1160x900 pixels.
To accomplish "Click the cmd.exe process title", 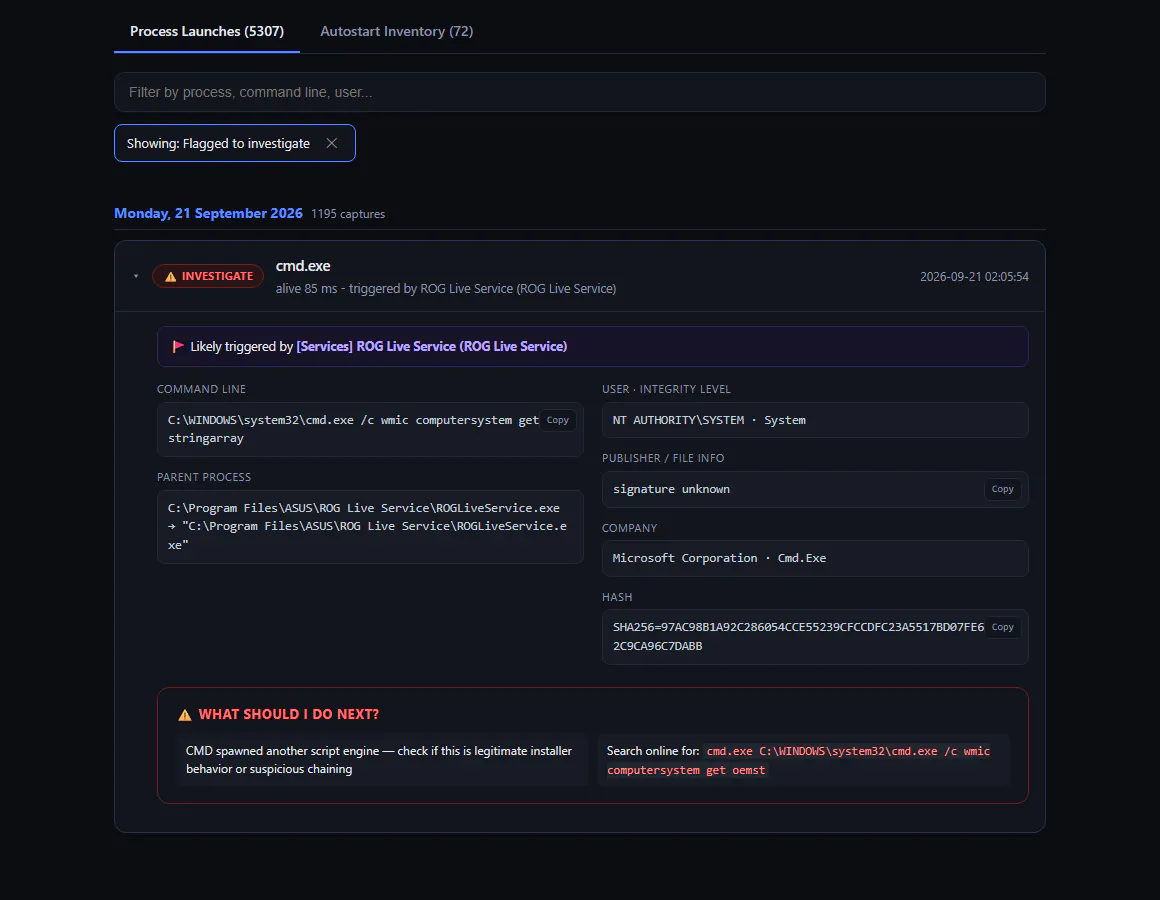I will point(303,265).
